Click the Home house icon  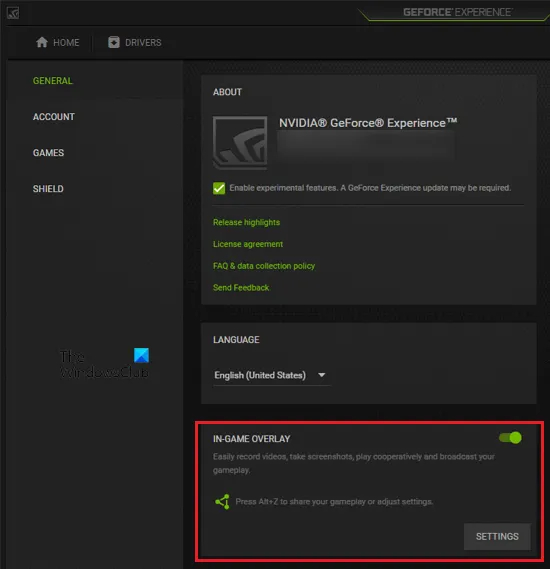click(42, 42)
